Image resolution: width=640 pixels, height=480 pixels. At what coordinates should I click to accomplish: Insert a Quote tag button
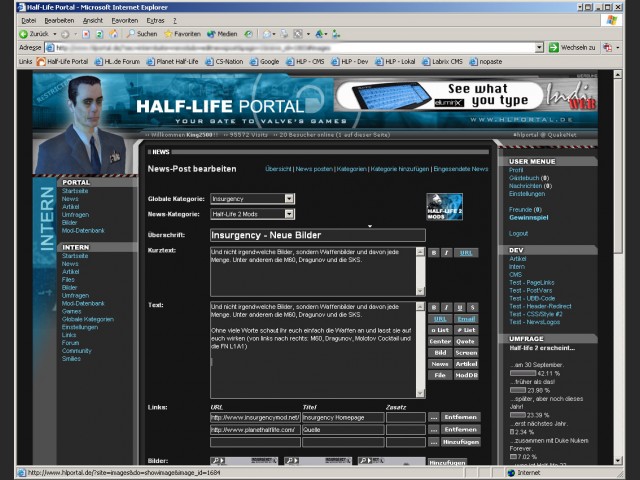pos(466,342)
